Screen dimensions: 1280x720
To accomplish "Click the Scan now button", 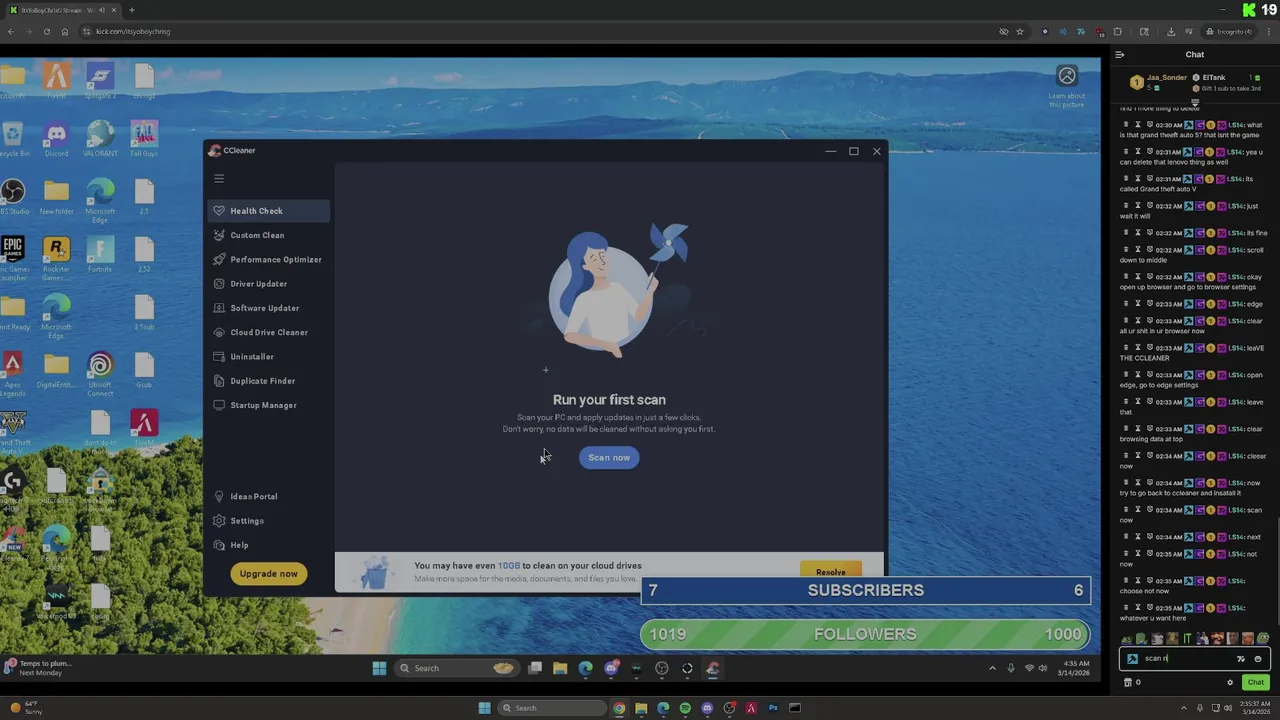I will (609, 457).
